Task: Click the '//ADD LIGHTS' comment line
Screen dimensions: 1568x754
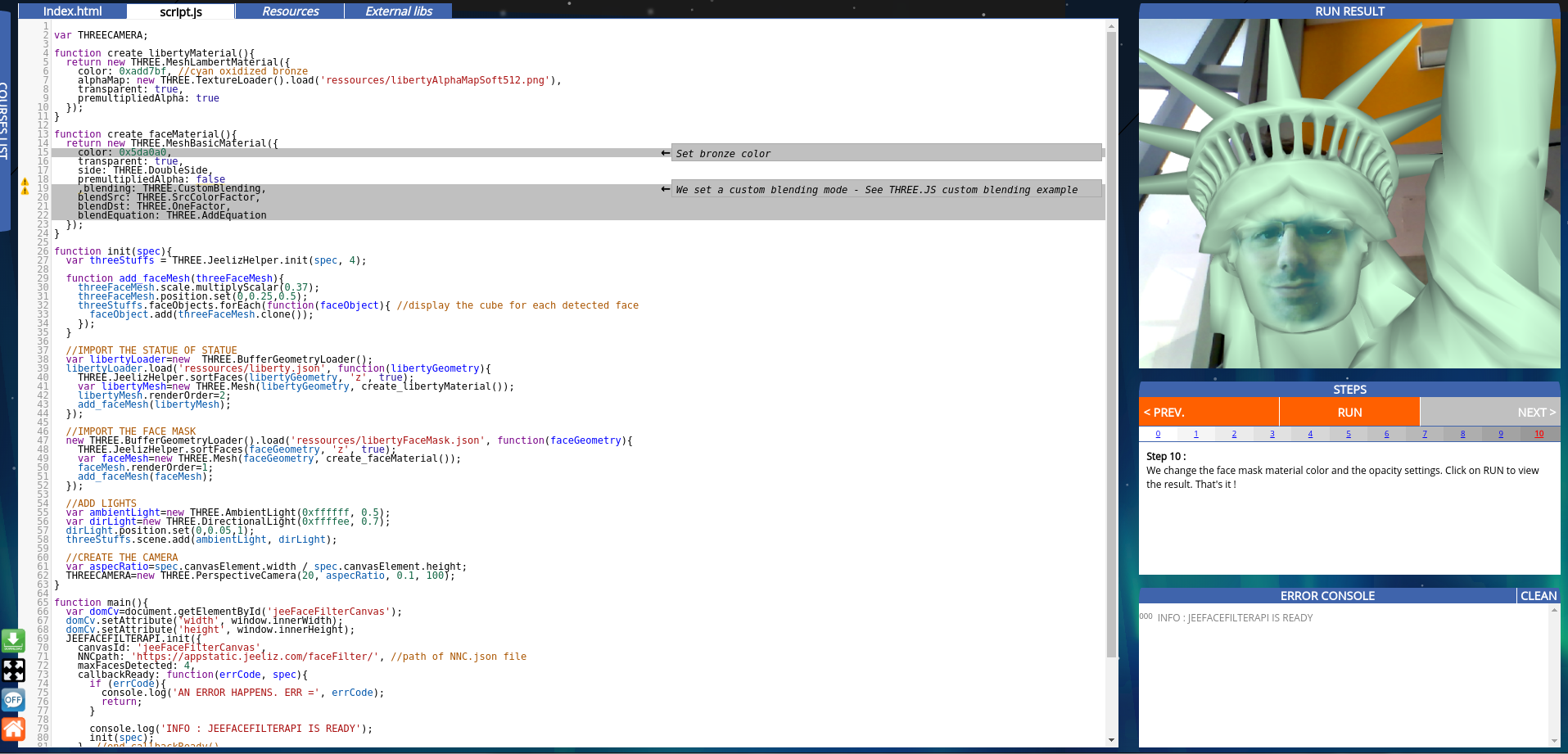Action: (x=102, y=503)
